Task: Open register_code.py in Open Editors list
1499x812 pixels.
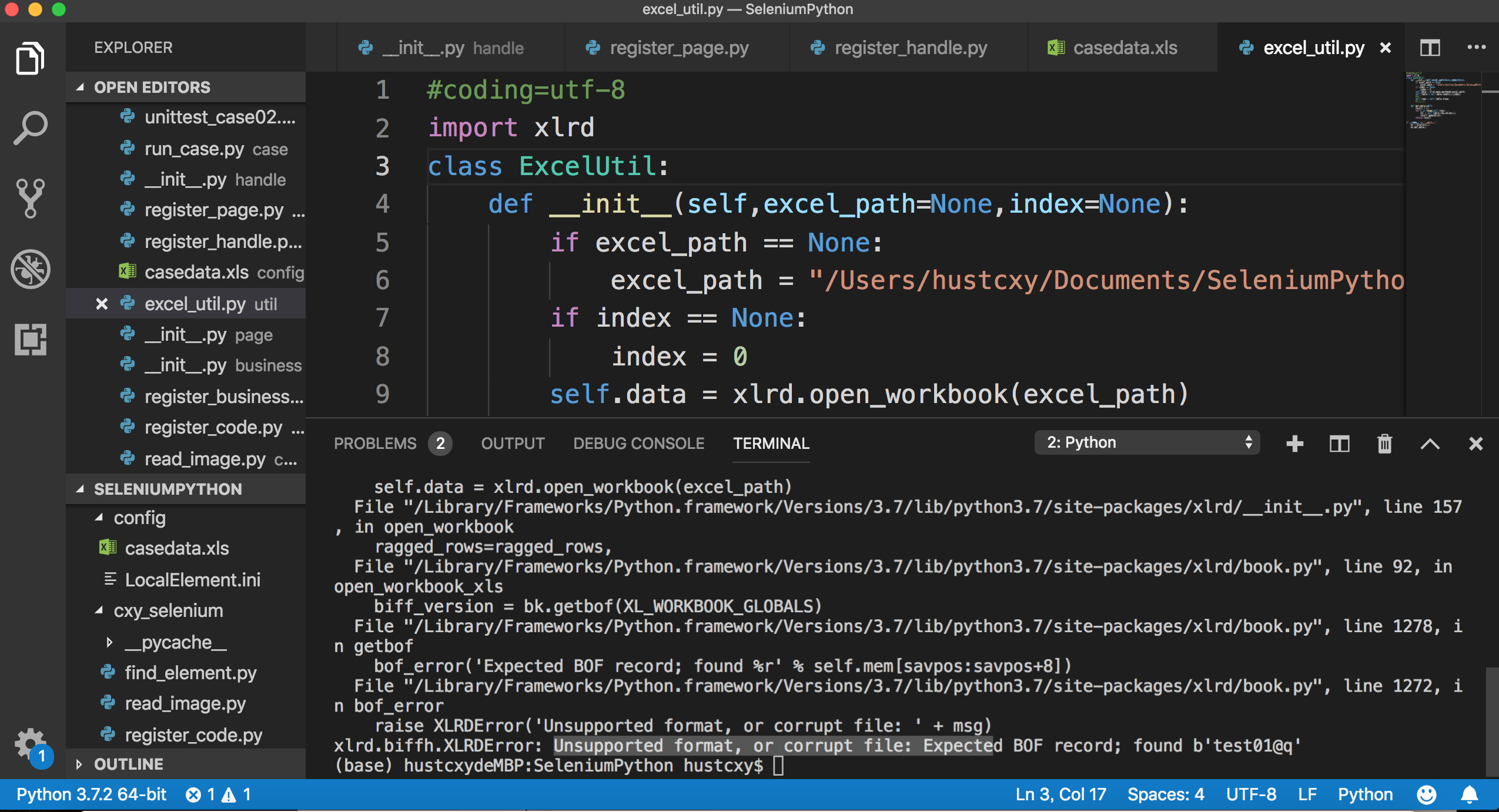Action: click(x=186, y=427)
